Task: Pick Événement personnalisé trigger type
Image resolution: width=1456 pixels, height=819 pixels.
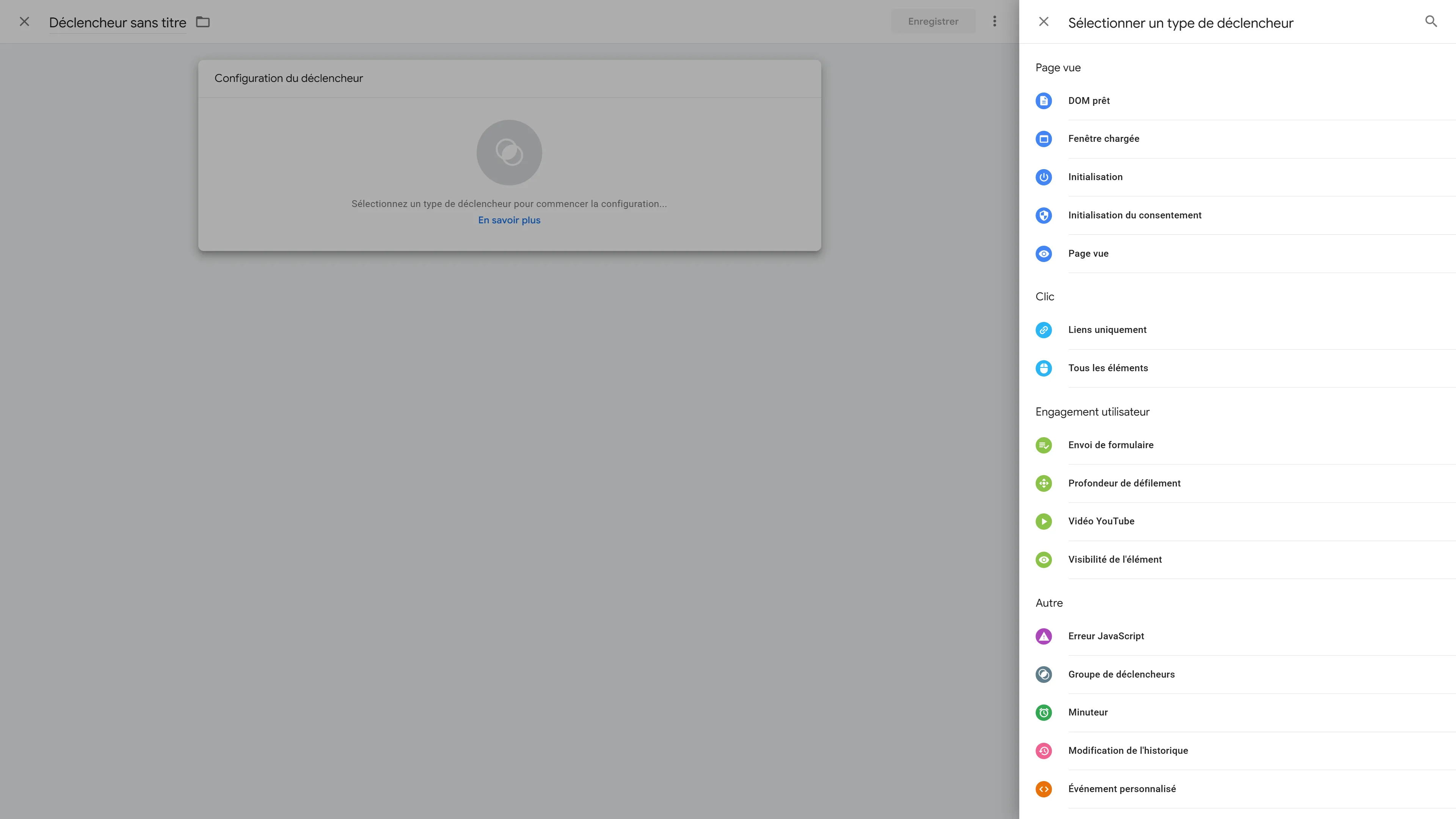Action: (x=1245, y=789)
